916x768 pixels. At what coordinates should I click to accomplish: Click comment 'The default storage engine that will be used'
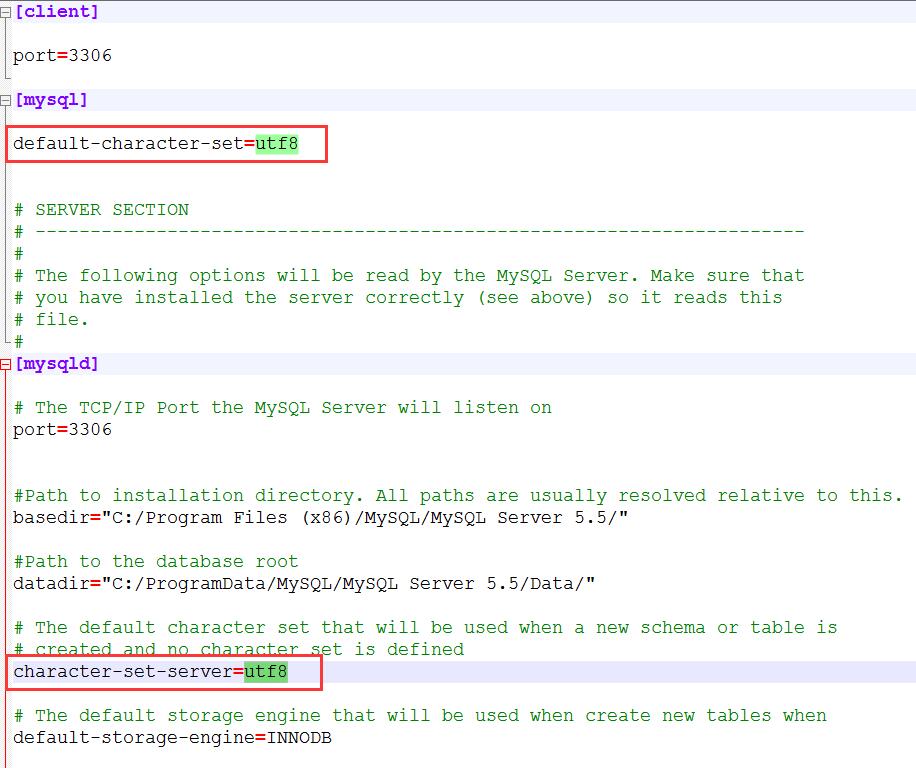point(420,716)
